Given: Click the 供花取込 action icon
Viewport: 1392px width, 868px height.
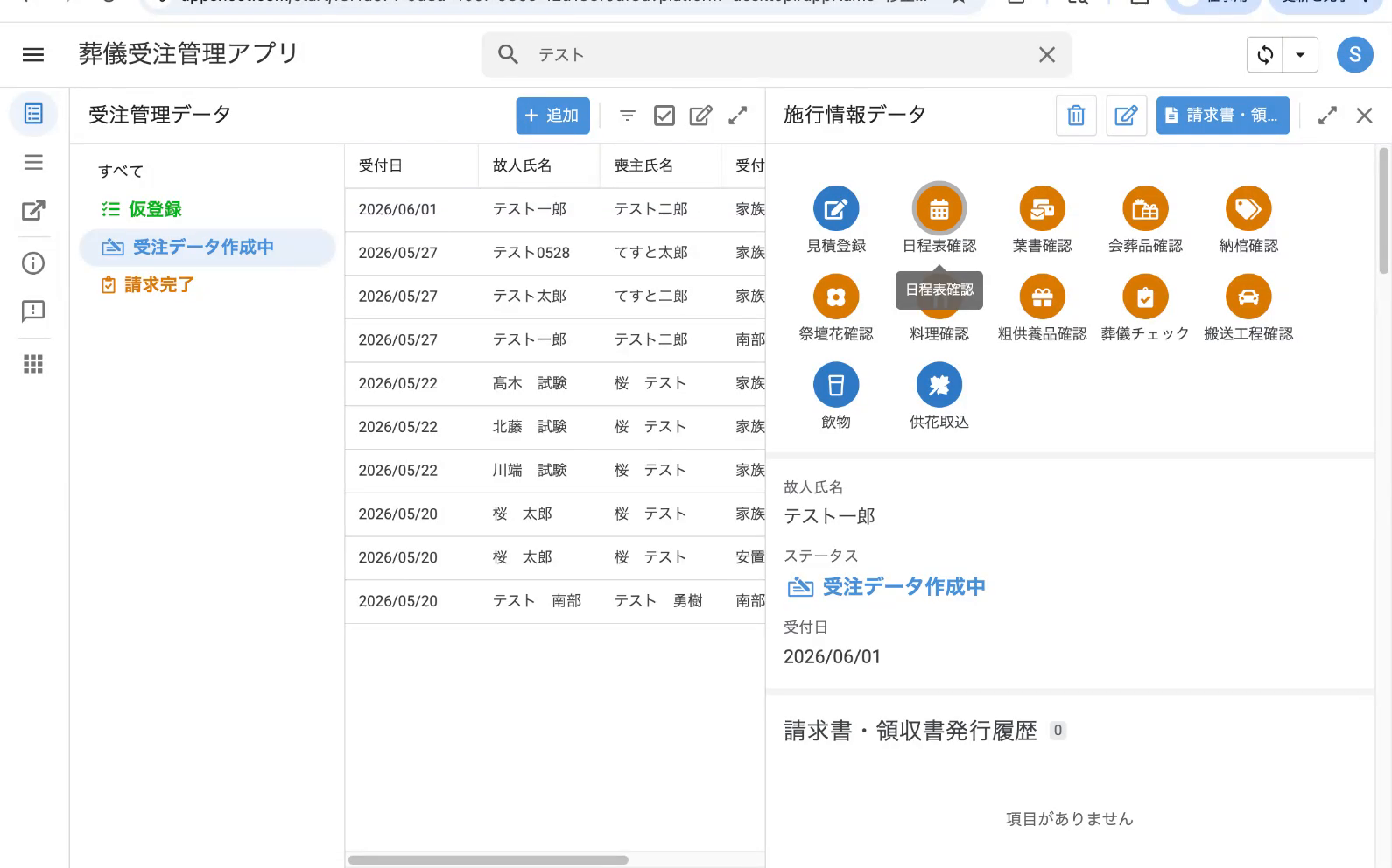Looking at the screenshot, I should [x=939, y=385].
